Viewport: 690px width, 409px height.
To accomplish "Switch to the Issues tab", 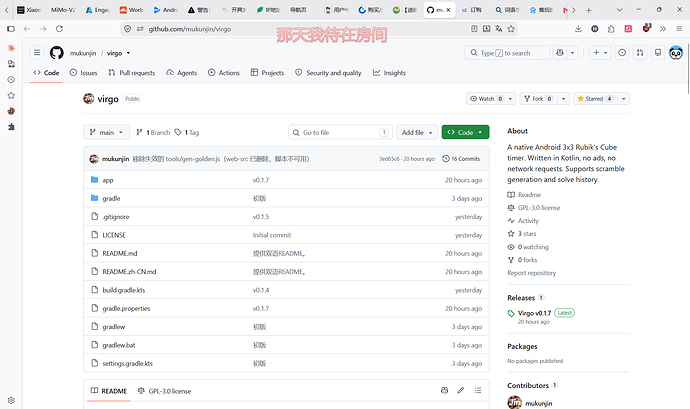I will pyautogui.click(x=84, y=73).
